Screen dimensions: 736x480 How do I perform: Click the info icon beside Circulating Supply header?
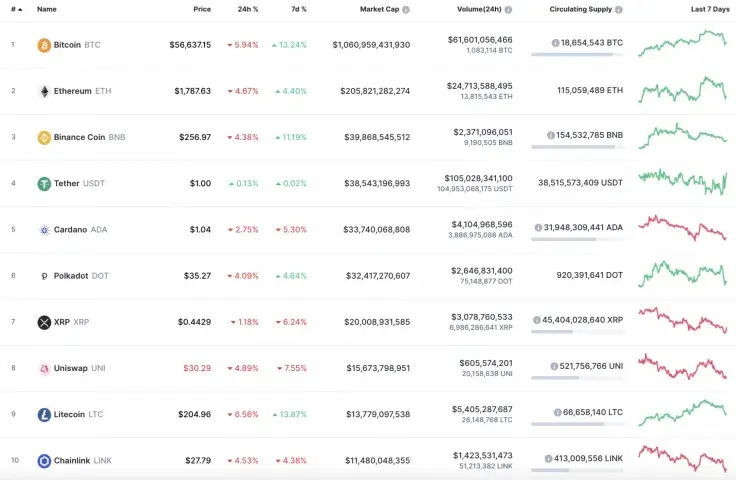click(619, 9)
